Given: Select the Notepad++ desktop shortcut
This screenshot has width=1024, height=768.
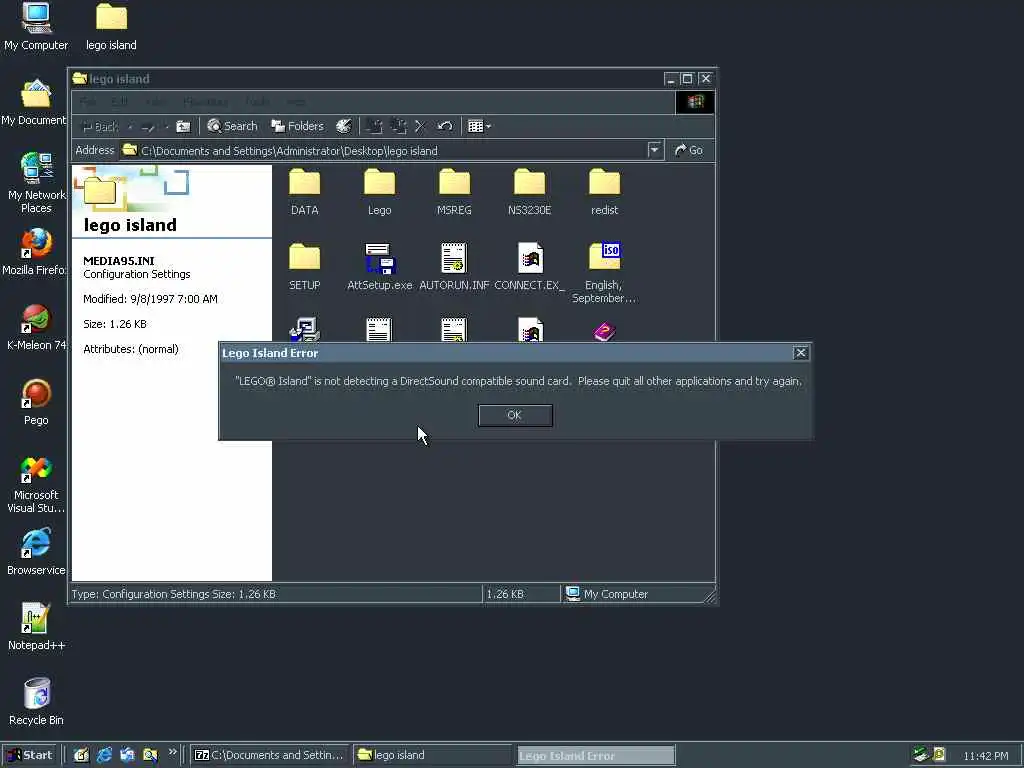Looking at the screenshot, I should (36, 628).
